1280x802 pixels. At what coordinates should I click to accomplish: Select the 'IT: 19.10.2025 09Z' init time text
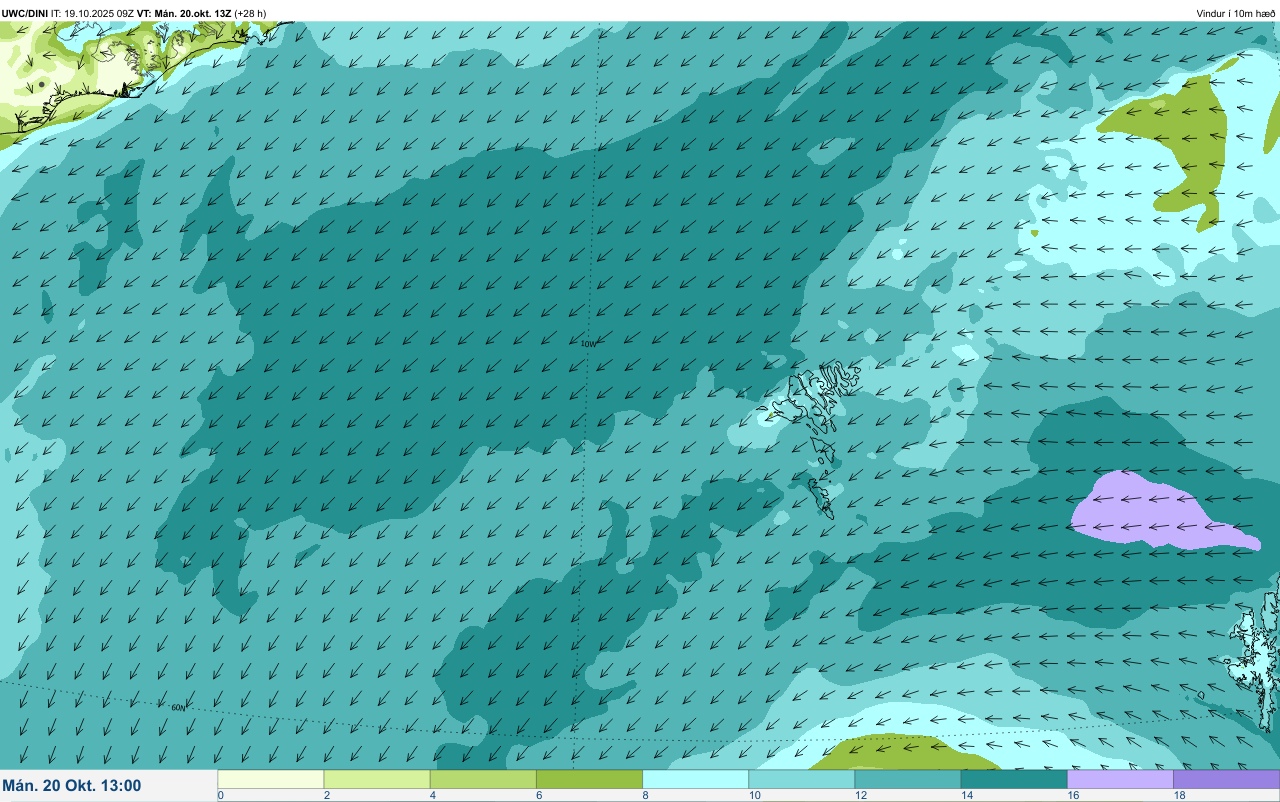point(93,13)
